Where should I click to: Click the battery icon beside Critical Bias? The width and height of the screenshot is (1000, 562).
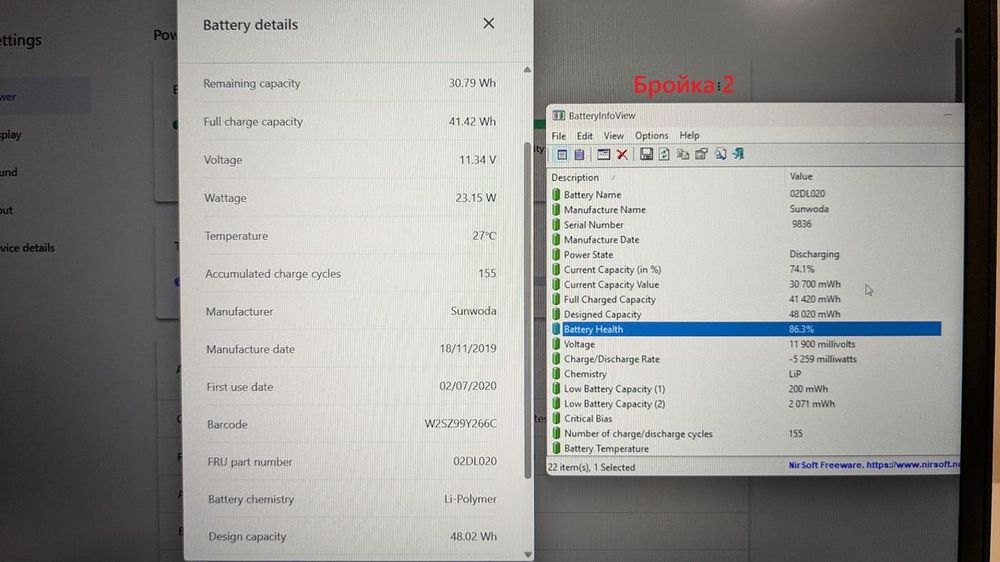click(x=556, y=418)
